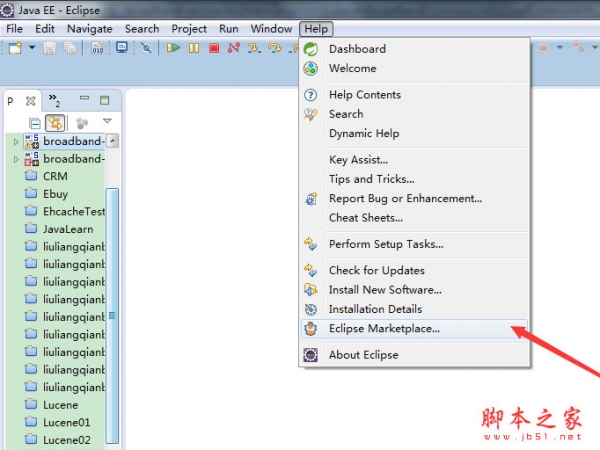600x450 pixels.
Task: Click the Disconnect debug icon
Action: pos(234,48)
